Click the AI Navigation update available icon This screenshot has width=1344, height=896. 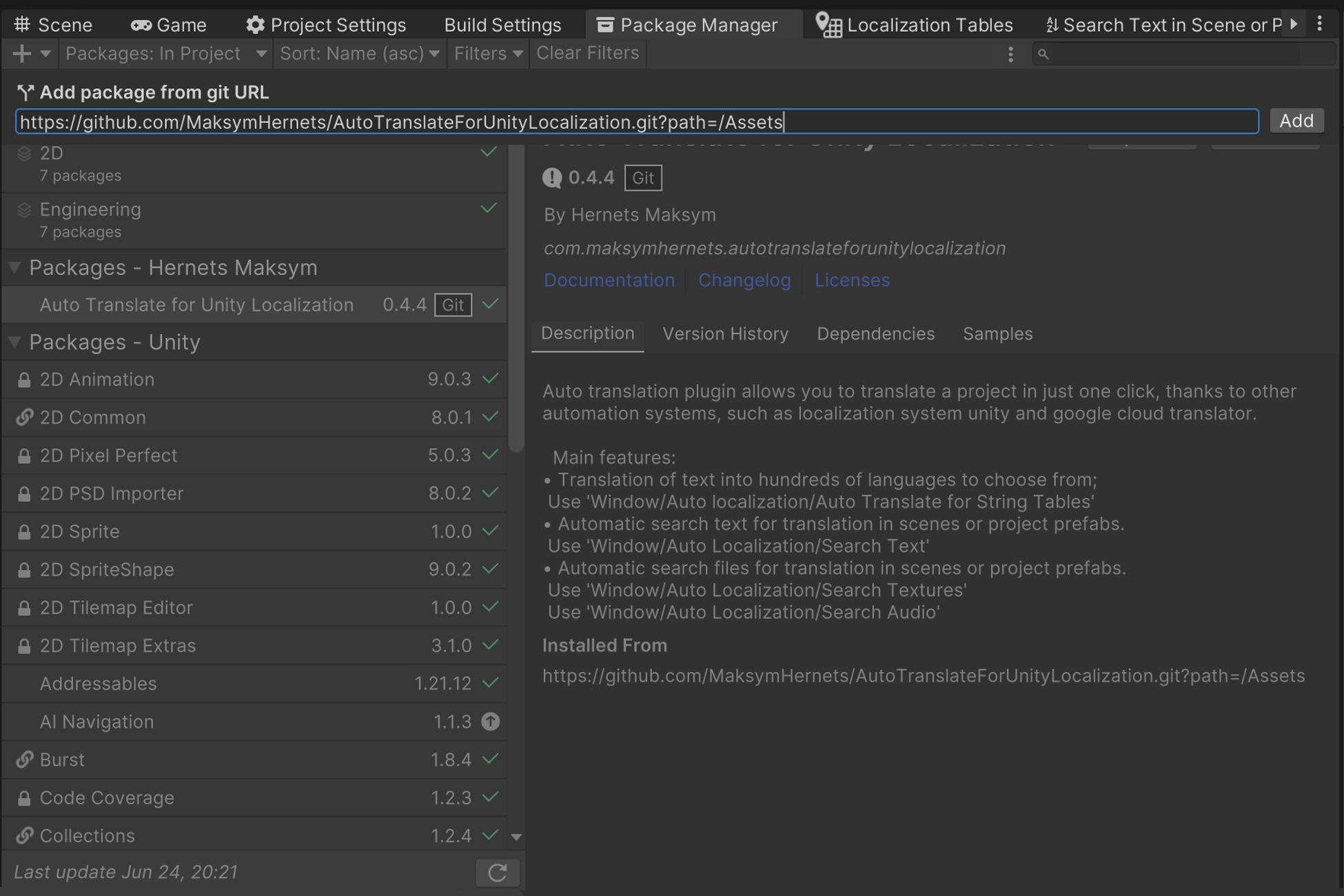pos(490,722)
